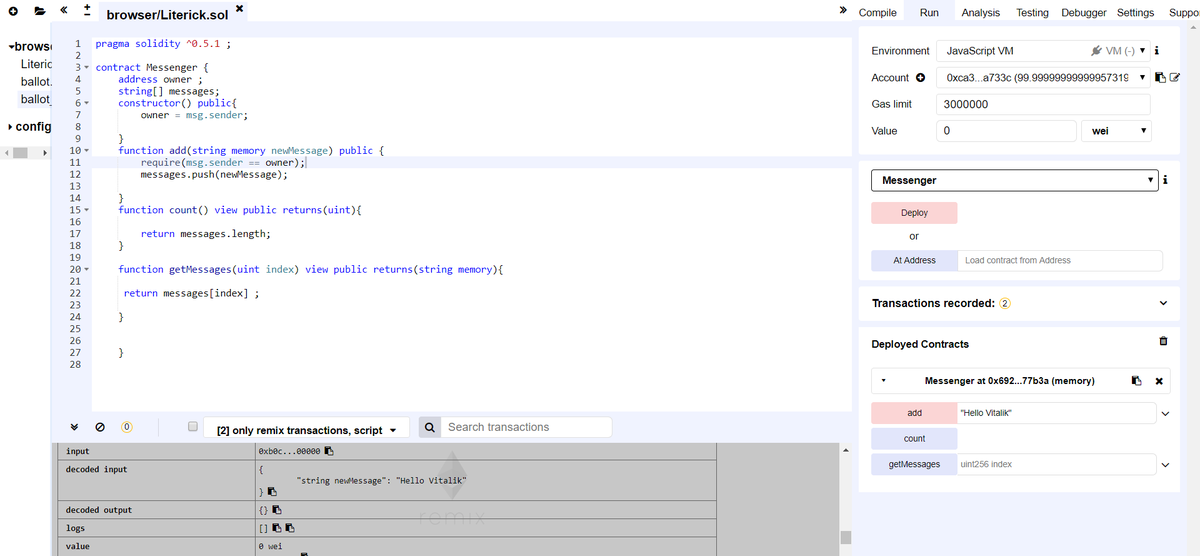Hide right panel with double-arrow icon
Screen dimensions: 1200x556
(x=844, y=11)
